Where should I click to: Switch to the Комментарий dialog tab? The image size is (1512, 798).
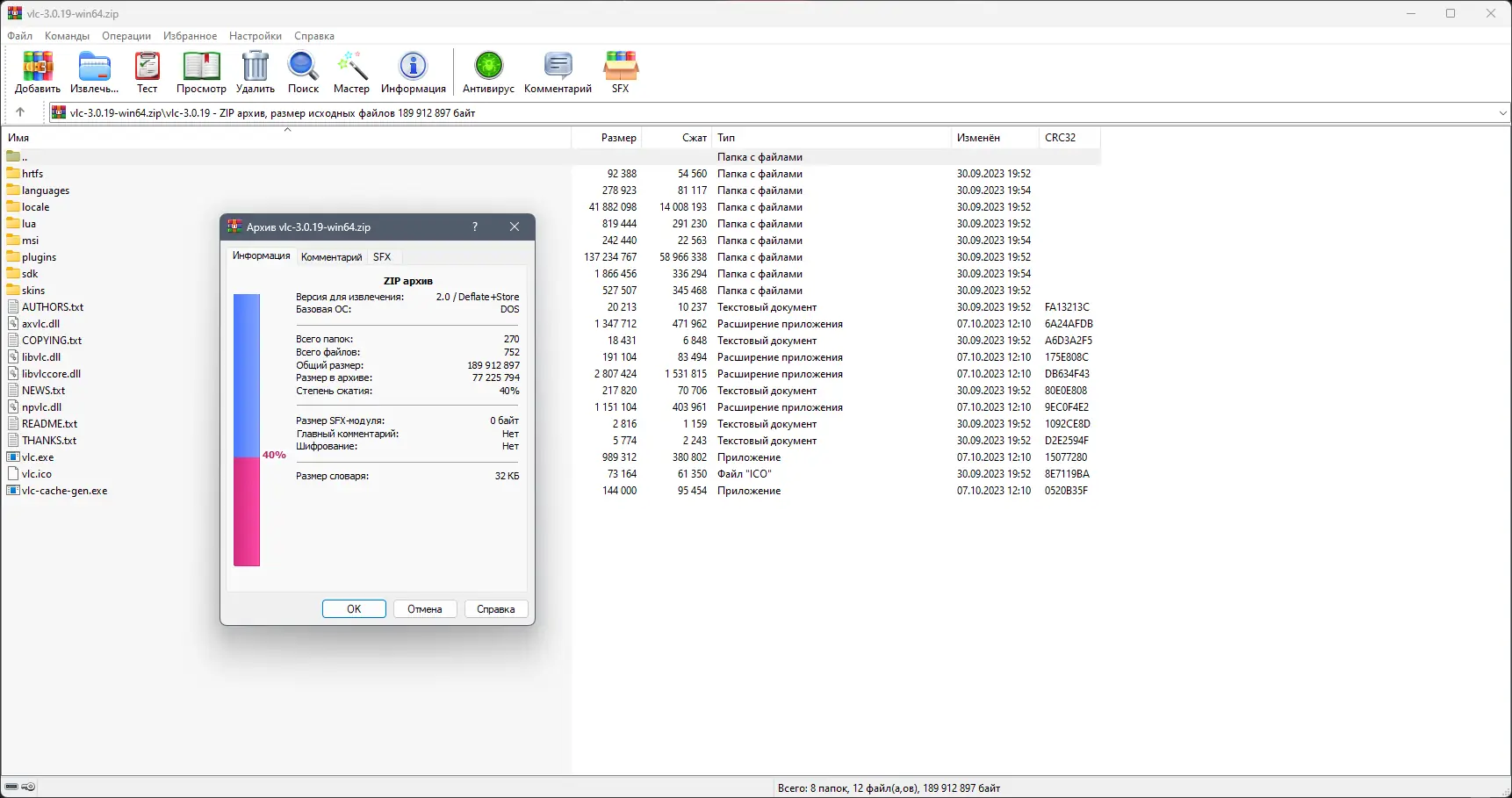pyautogui.click(x=331, y=257)
